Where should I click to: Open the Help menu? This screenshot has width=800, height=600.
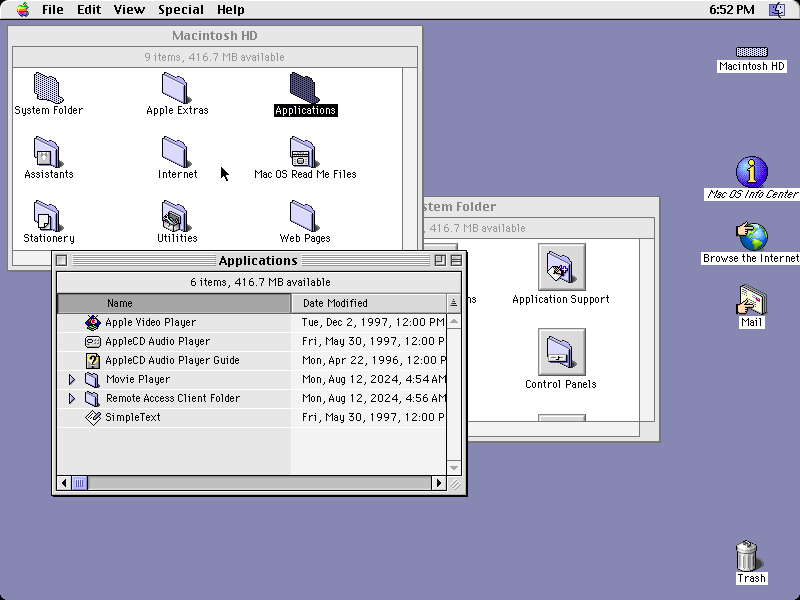(x=231, y=10)
